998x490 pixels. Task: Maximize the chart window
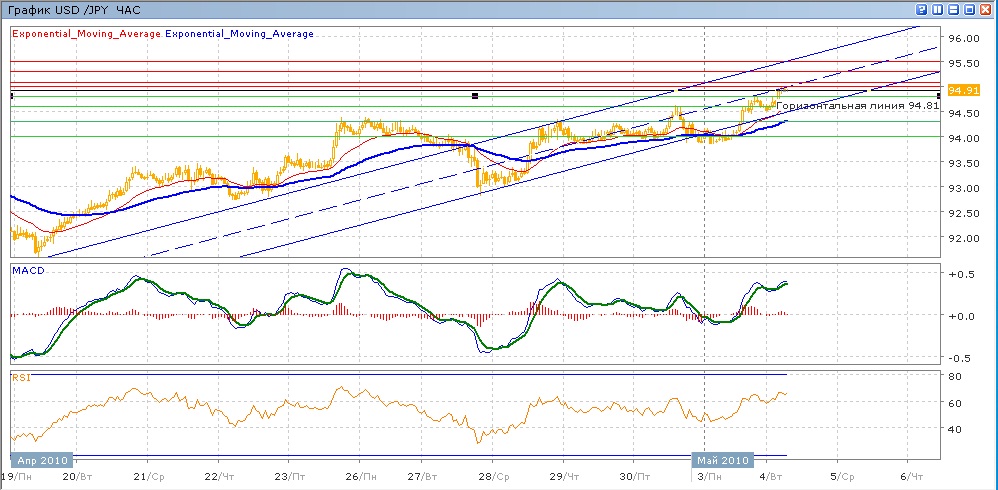(969, 8)
